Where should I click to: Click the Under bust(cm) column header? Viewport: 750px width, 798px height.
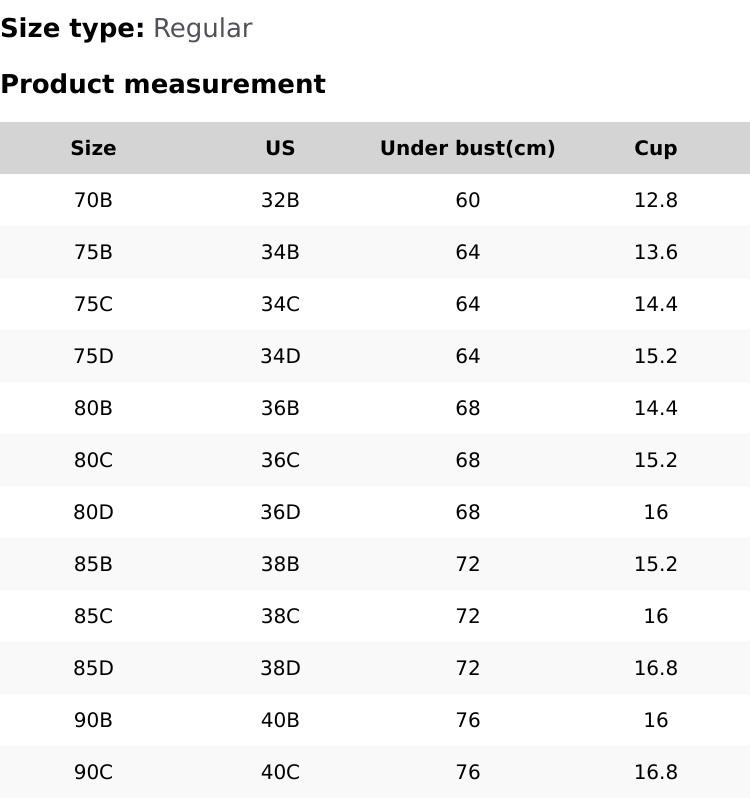click(x=467, y=148)
